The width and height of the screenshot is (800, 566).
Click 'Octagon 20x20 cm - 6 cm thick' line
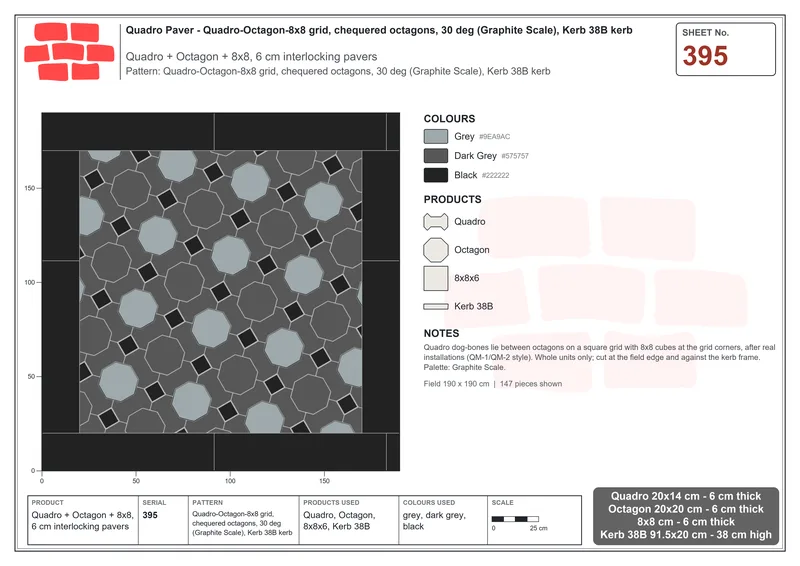(686, 509)
